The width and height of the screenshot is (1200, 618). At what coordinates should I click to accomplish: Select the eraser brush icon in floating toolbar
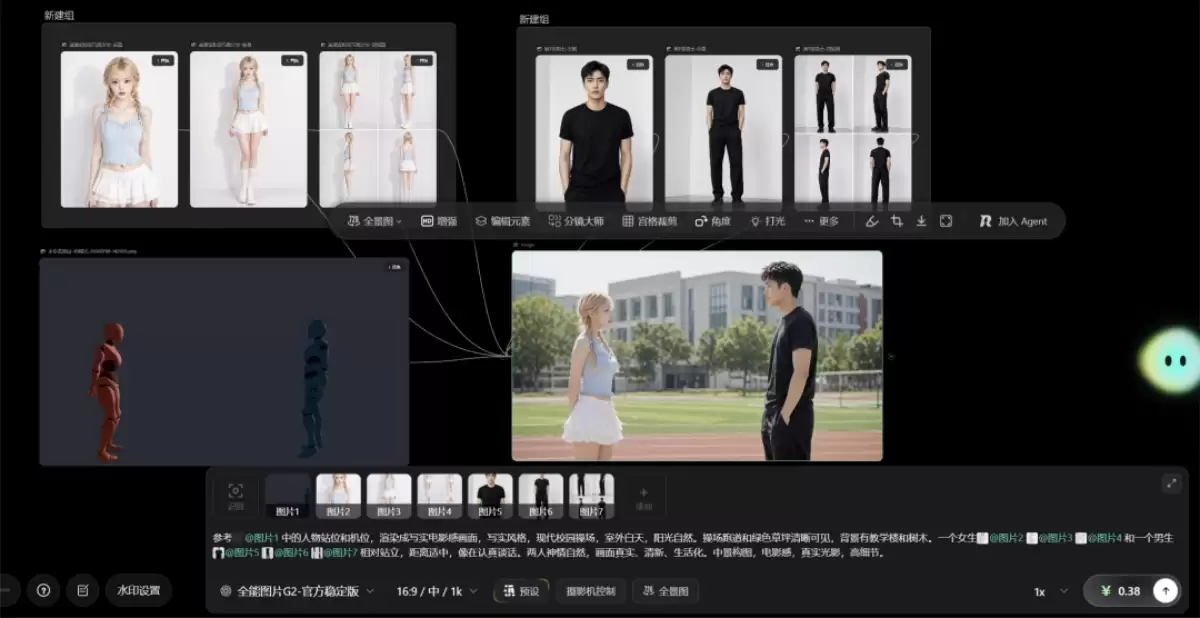coord(871,221)
